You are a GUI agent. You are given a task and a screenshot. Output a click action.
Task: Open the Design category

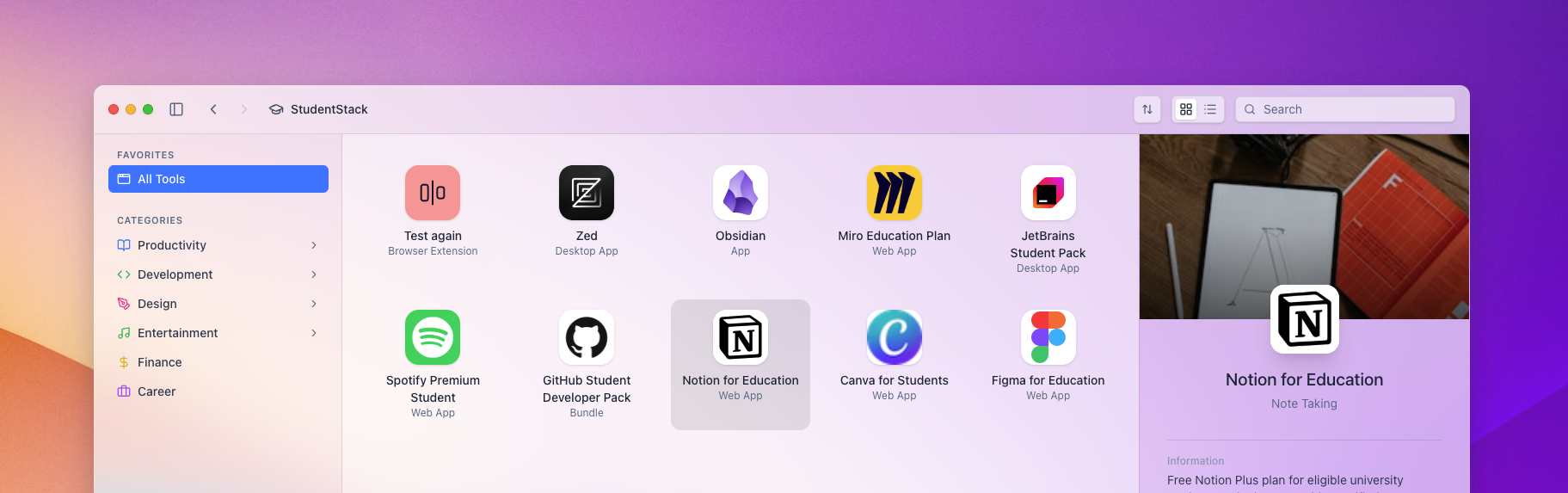pyautogui.click(x=218, y=304)
